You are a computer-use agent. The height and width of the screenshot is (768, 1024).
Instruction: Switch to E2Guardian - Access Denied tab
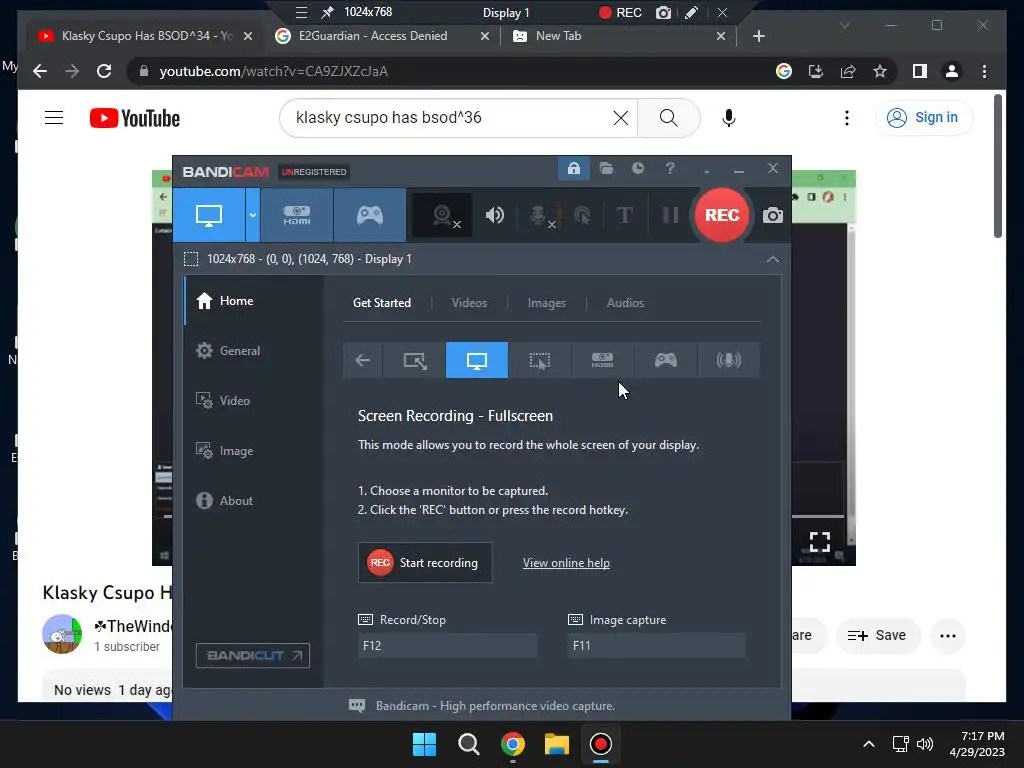coord(381,36)
